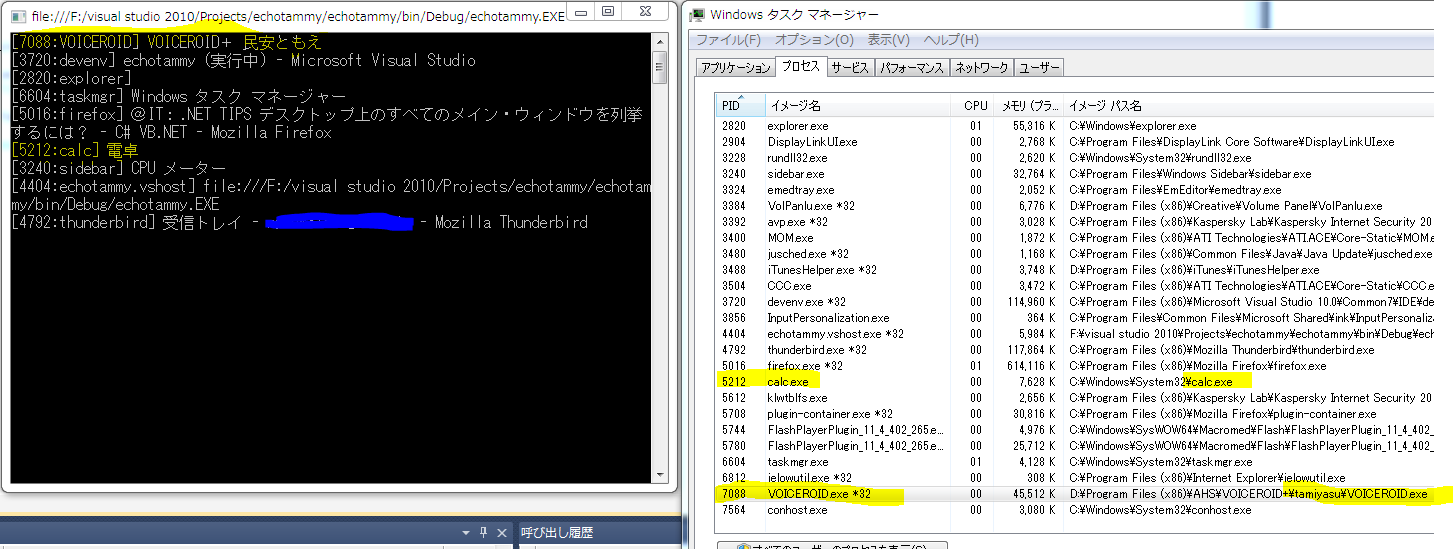Click the [5016:firefox] console line
Screen dimensions: 1453x549
326,123
